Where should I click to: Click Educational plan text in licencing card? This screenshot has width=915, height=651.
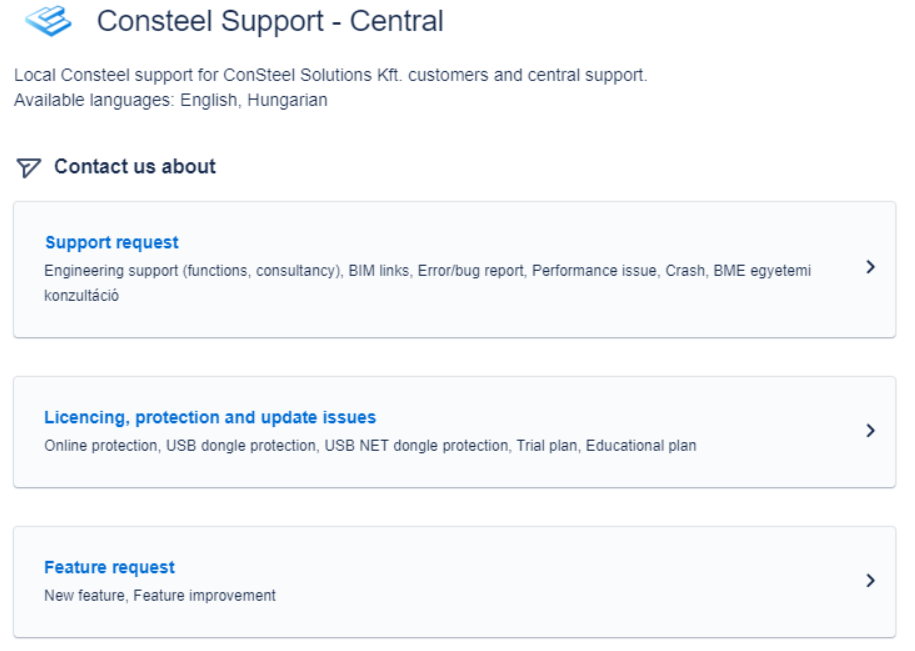(x=641, y=446)
